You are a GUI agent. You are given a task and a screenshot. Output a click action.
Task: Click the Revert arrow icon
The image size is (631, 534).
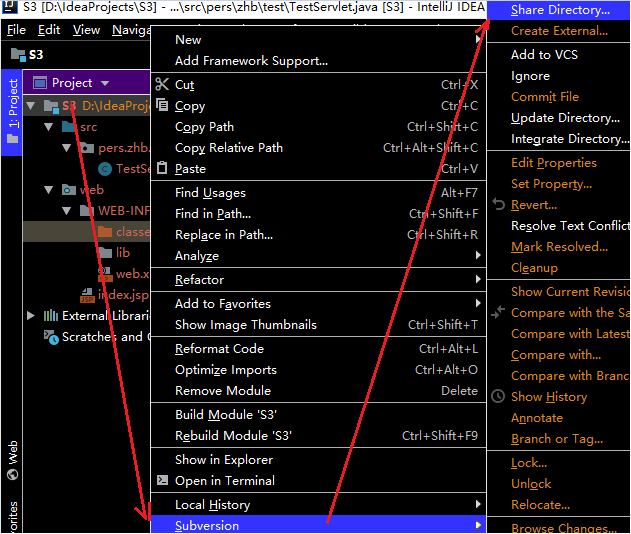pyautogui.click(x=499, y=204)
